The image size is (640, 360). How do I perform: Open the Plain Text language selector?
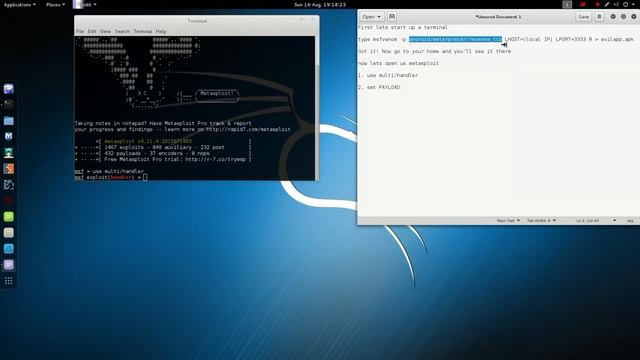click(x=508, y=220)
